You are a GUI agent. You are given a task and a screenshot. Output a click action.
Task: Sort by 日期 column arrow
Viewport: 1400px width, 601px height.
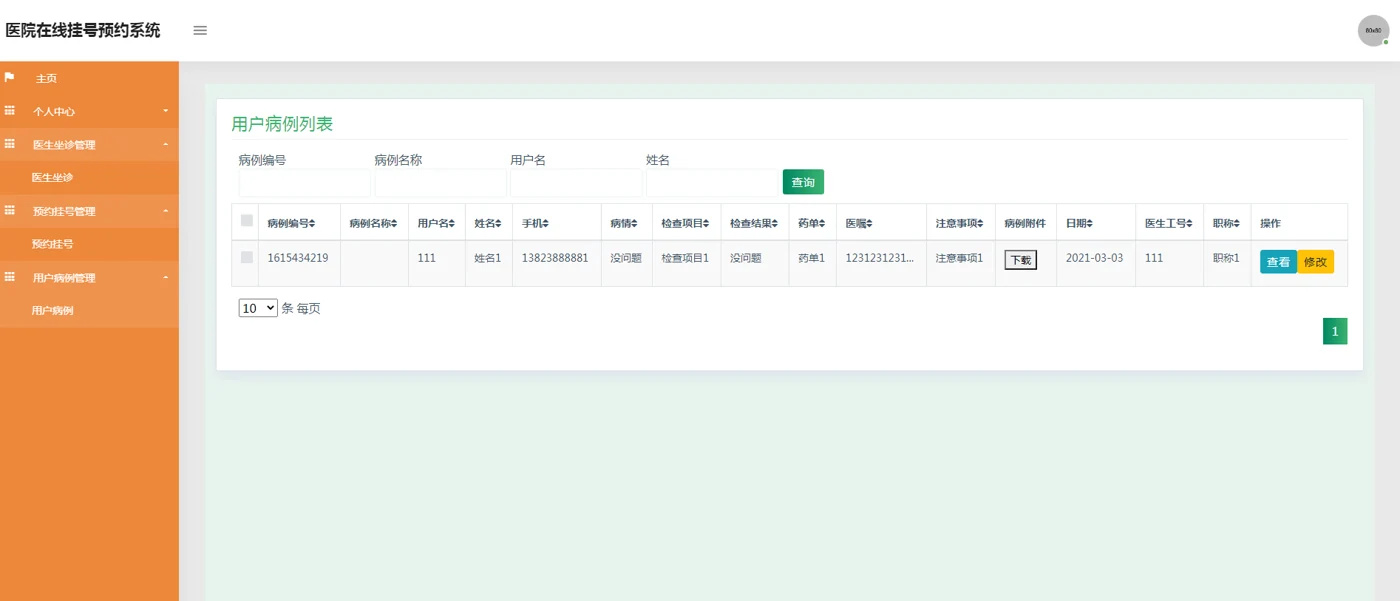click(x=1089, y=224)
